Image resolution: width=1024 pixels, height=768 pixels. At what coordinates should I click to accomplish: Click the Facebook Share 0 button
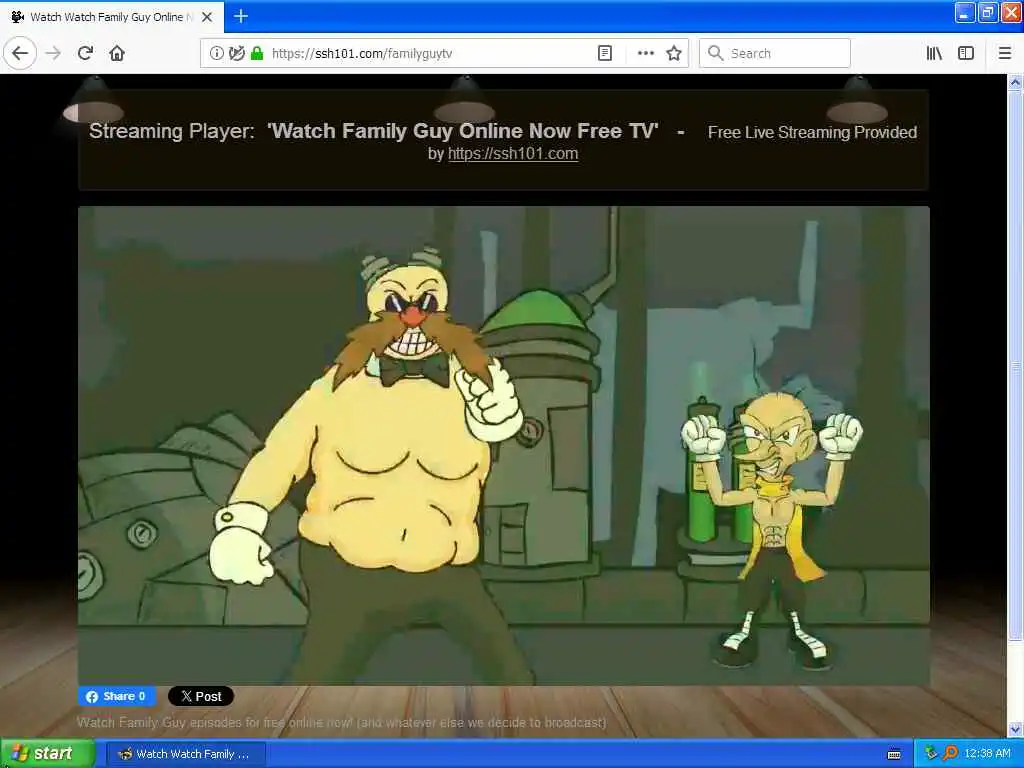[117, 696]
